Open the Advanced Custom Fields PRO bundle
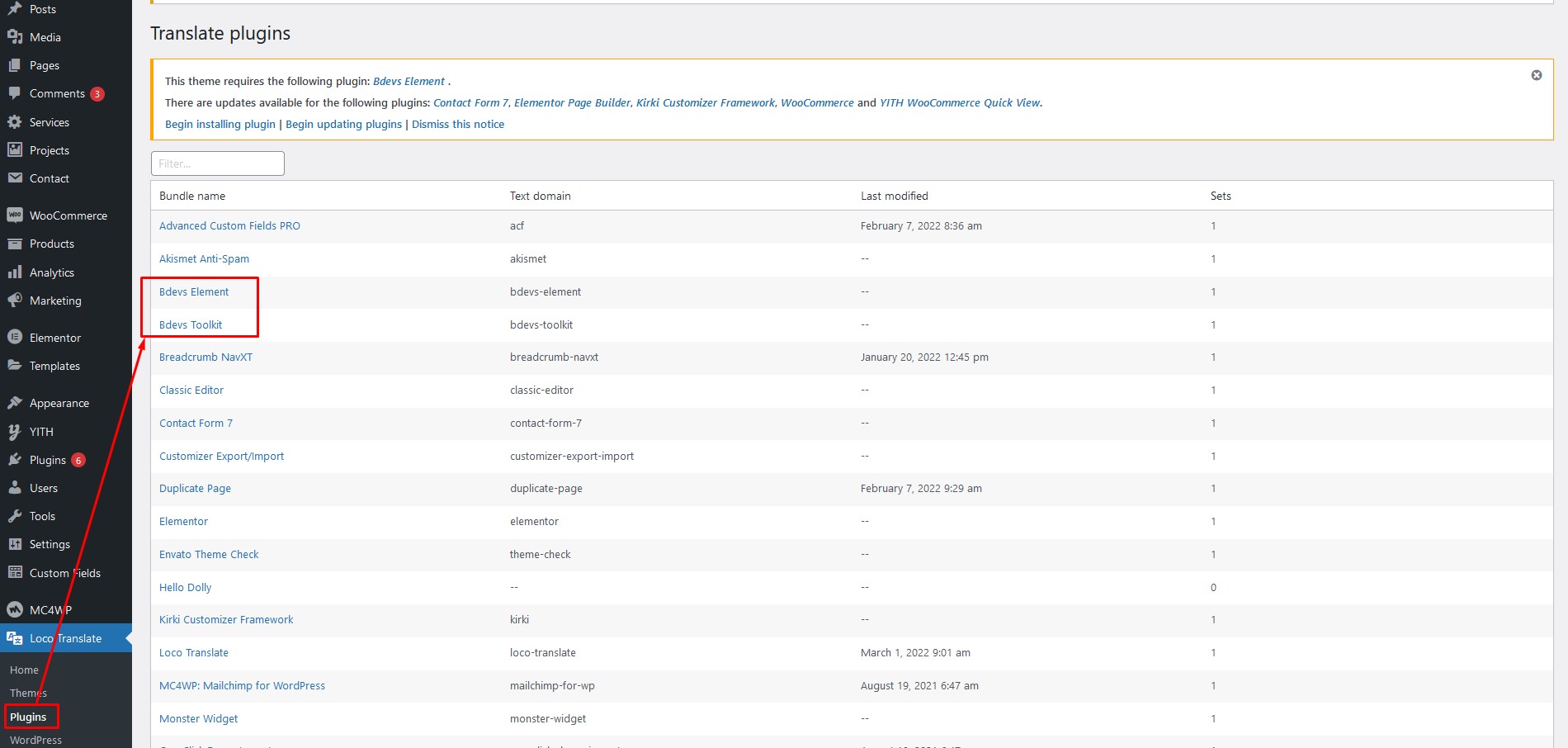Screen dimensions: 1568x748 point(229,225)
